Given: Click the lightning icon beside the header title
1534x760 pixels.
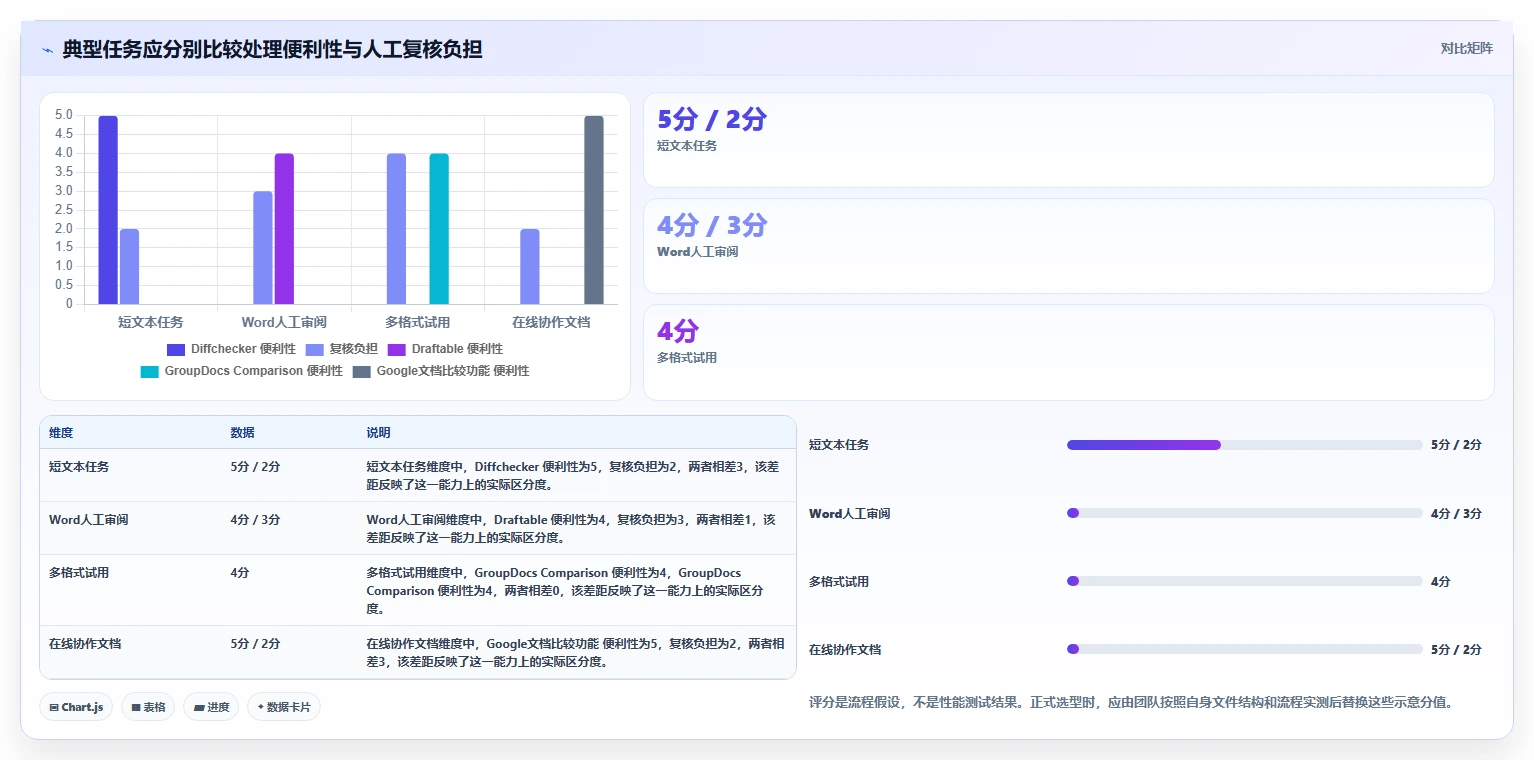Looking at the screenshot, I should coord(47,49).
